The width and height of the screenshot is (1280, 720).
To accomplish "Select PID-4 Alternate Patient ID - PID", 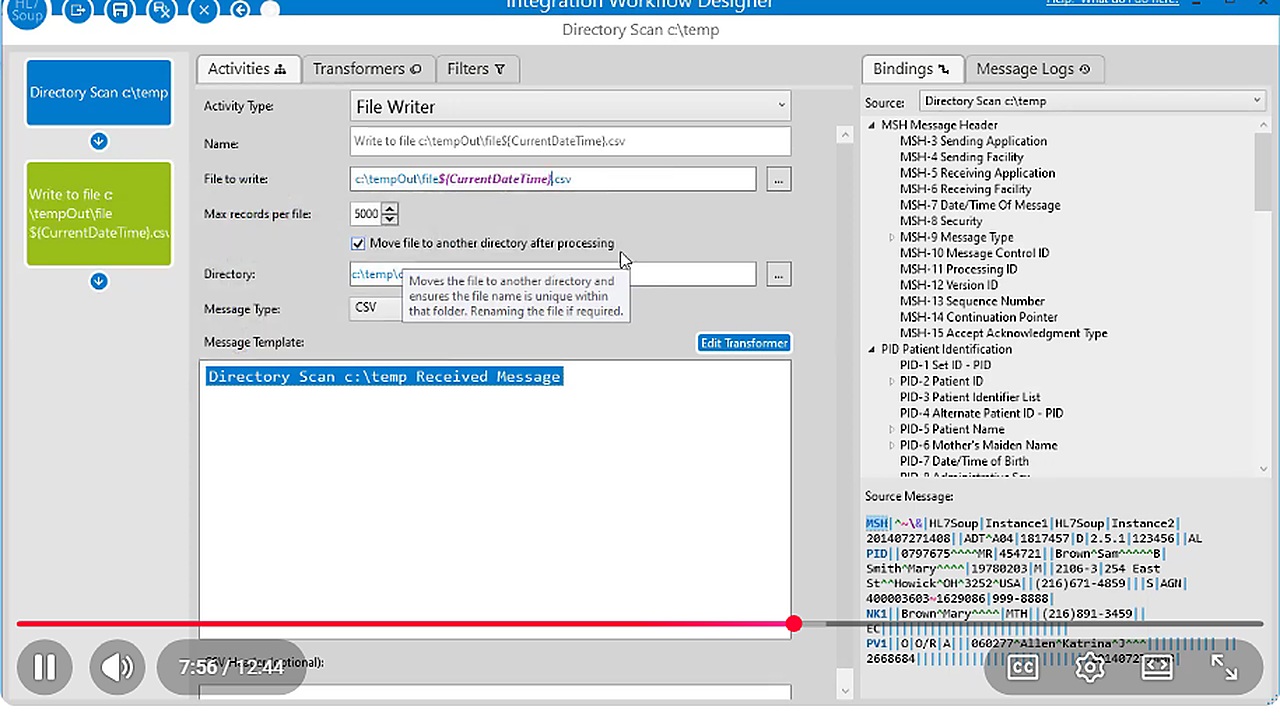I will (x=981, y=413).
